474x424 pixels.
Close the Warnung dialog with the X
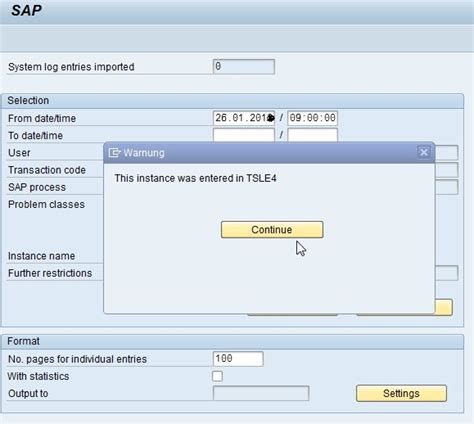pyautogui.click(x=424, y=152)
